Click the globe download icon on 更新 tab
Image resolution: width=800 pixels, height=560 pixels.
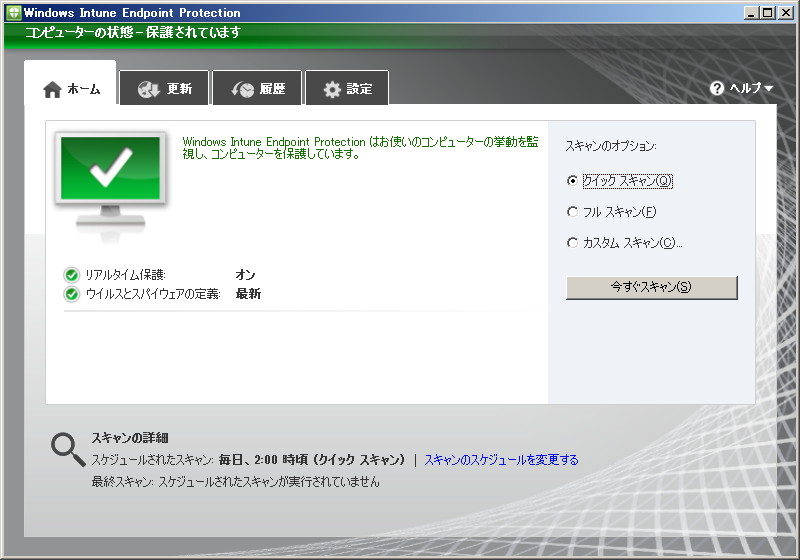149,89
